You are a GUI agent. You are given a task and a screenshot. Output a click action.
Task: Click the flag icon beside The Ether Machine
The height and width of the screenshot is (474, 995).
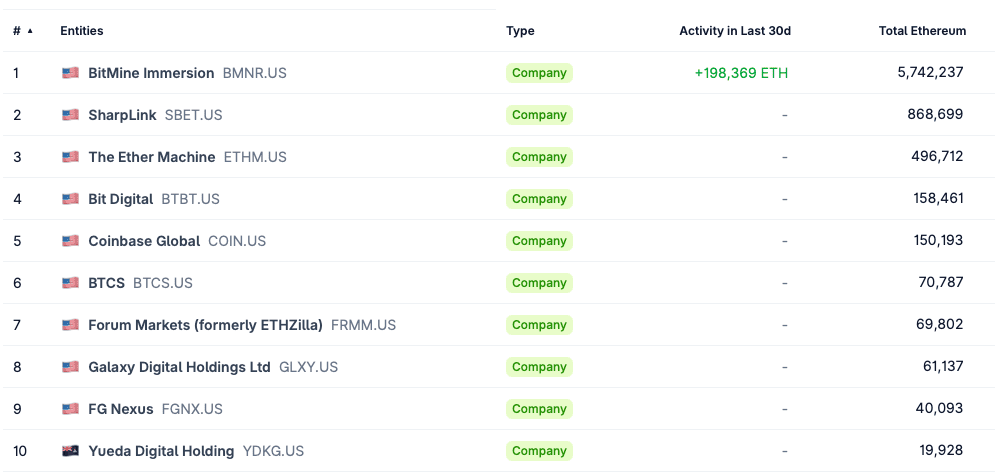pos(70,157)
